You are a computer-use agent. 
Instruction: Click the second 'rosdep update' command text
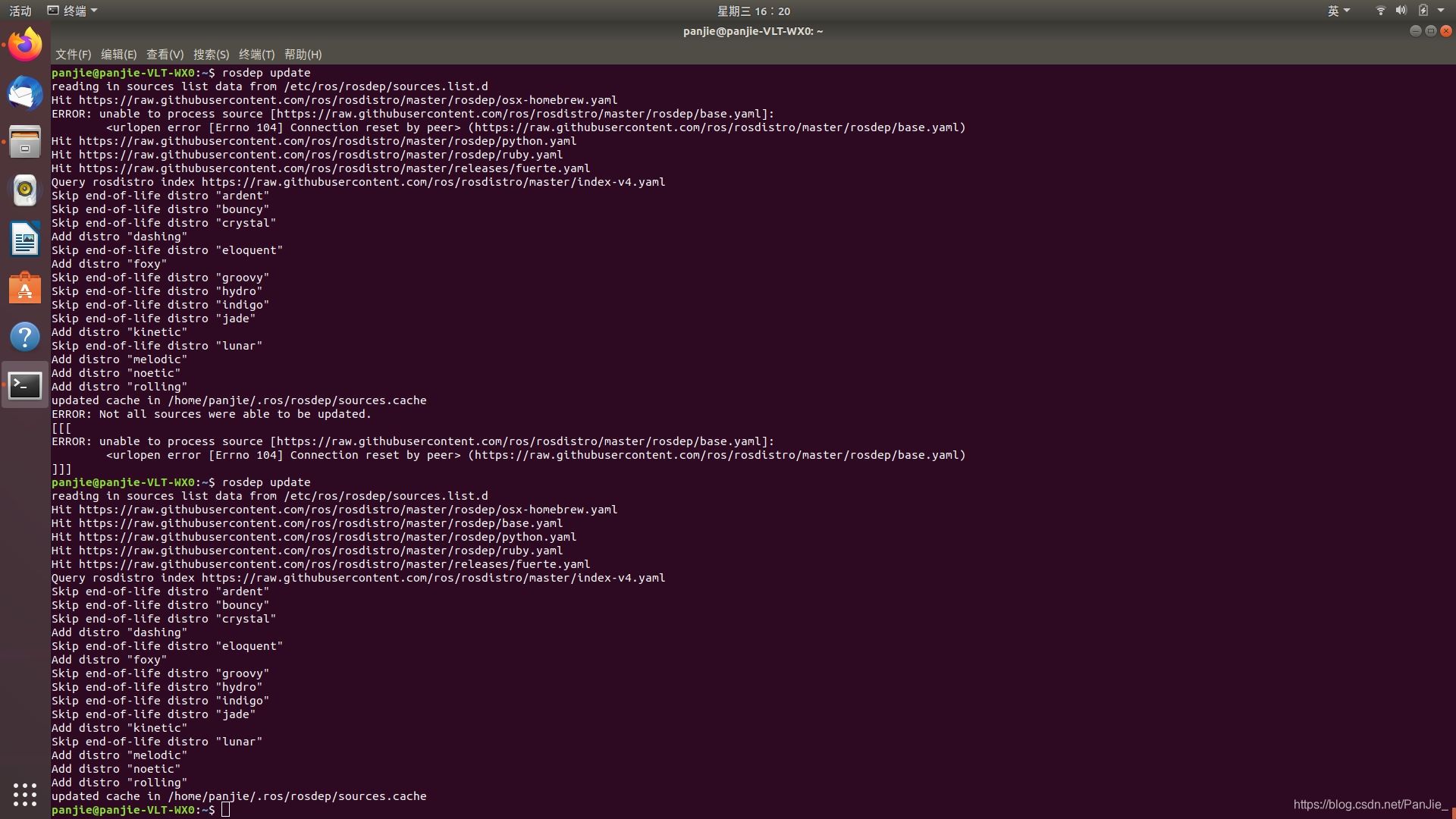point(266,482)
